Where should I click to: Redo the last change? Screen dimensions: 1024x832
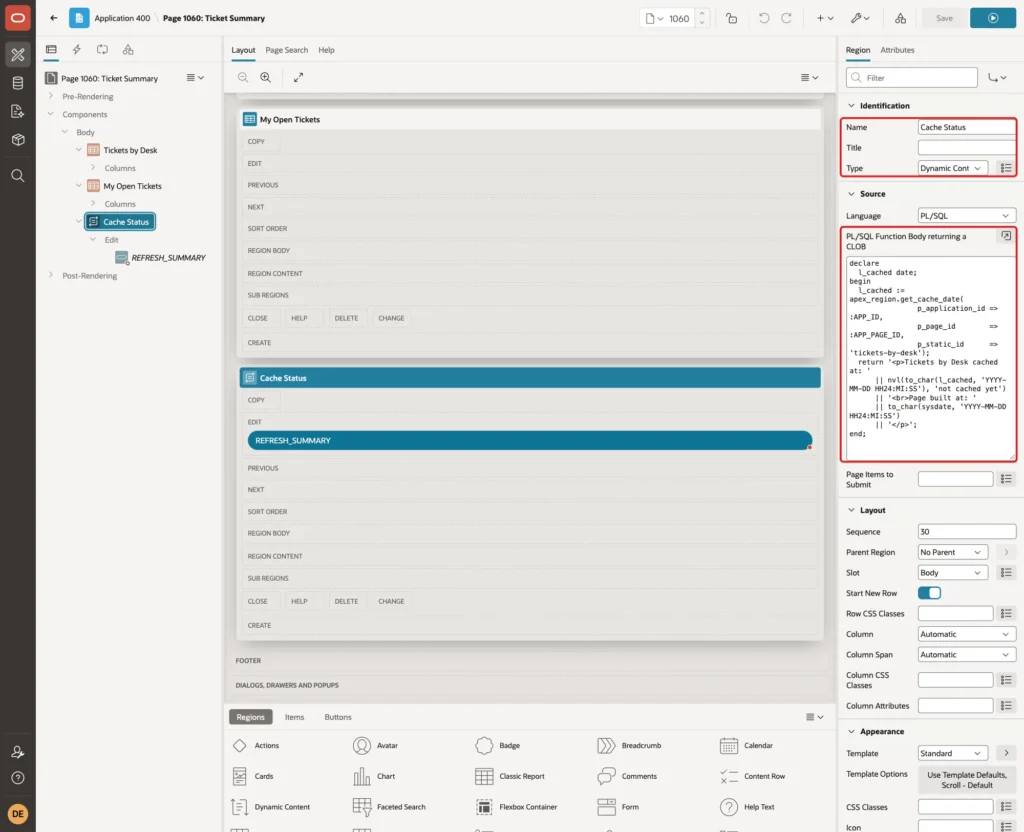pyautogui.click(x=787, y=18)
